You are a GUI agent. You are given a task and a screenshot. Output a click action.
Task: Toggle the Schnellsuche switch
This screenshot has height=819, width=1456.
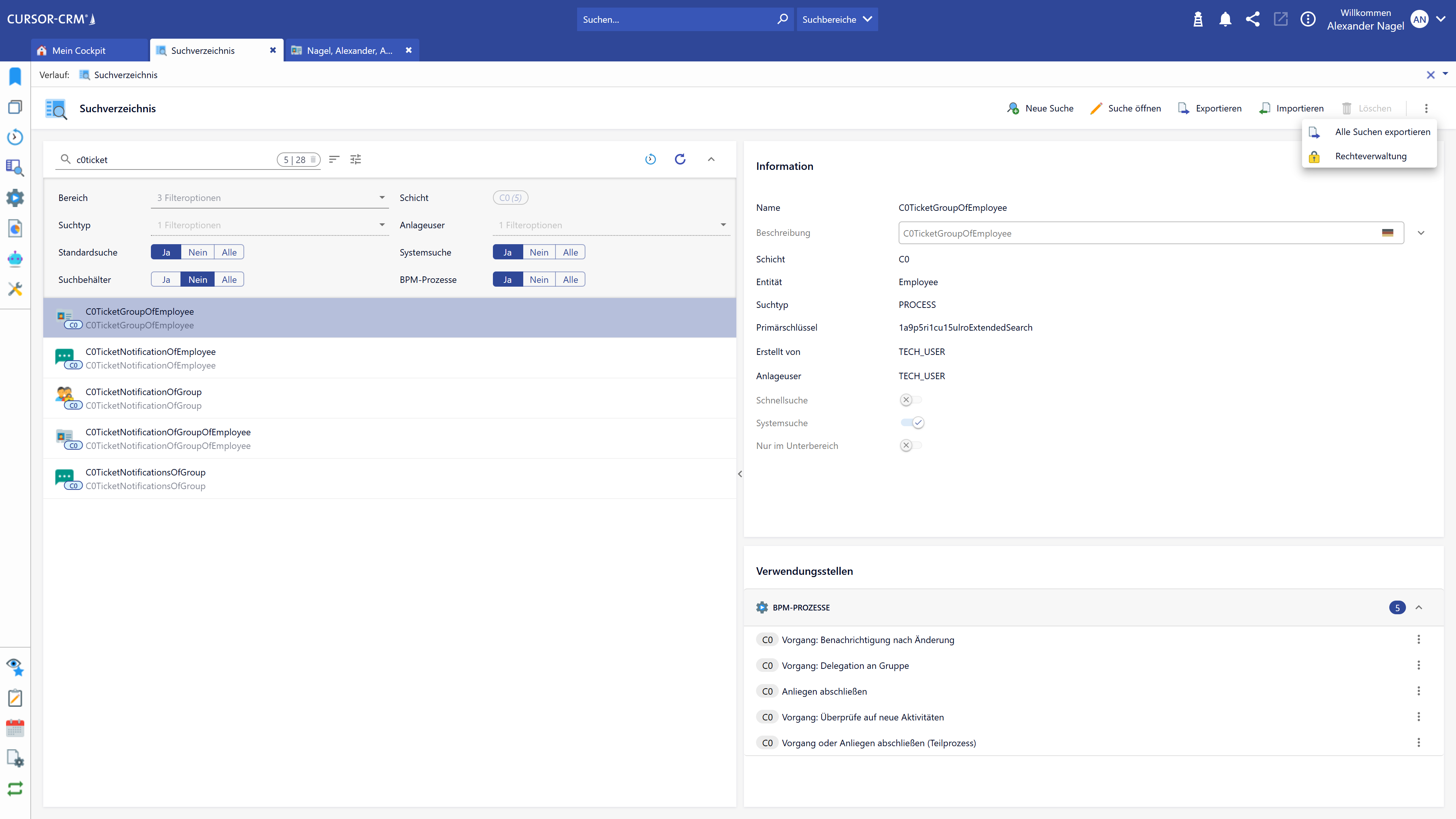910,400
